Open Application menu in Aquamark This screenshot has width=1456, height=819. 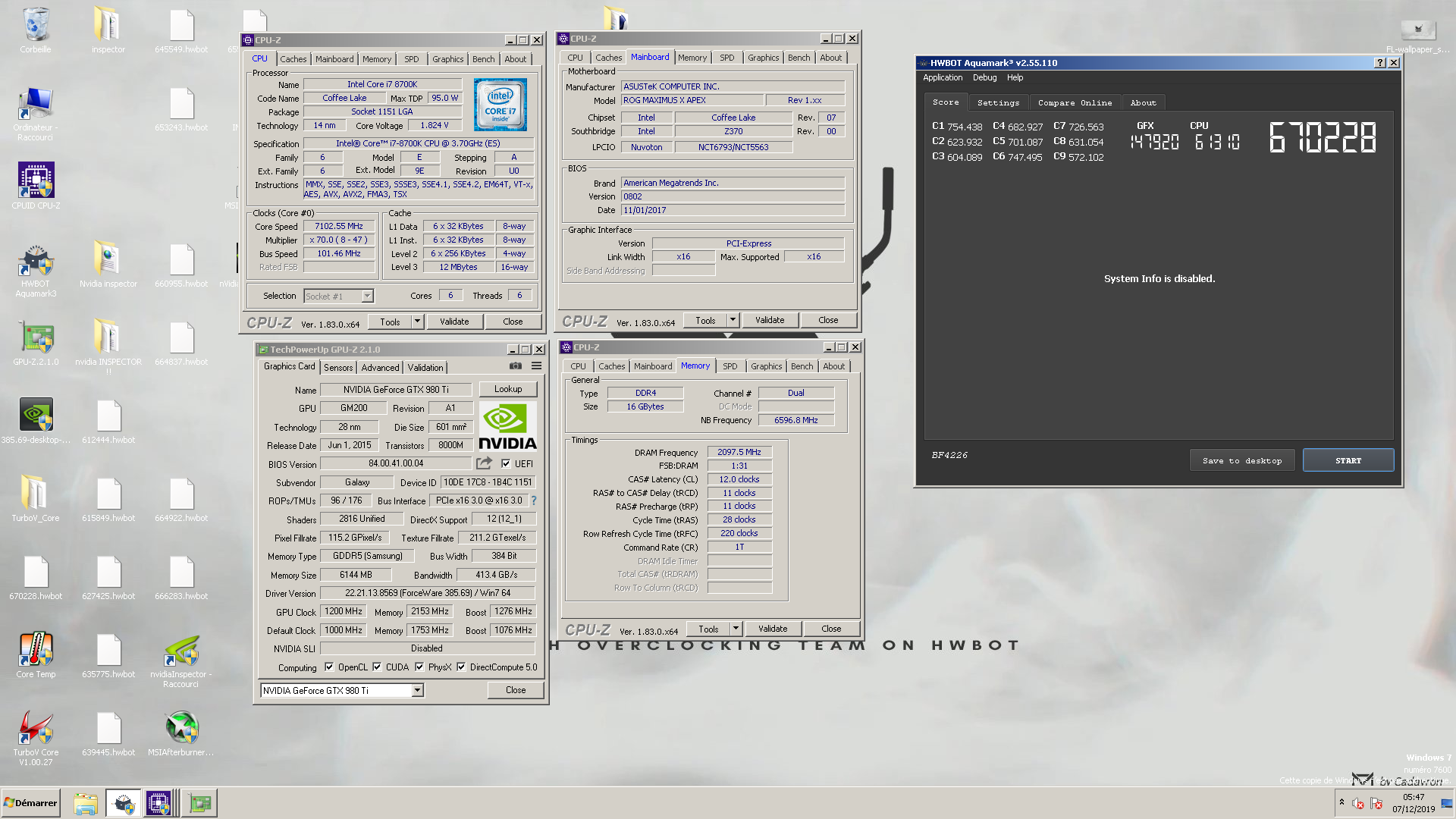[x=943, y=77]
